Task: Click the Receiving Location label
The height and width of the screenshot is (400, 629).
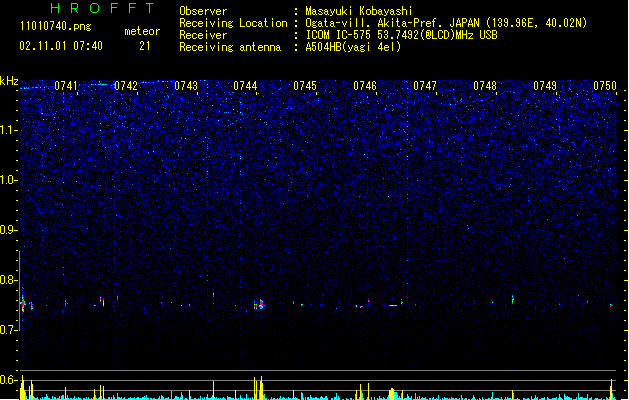Action: pyautogui.click(x=233, y=23)
